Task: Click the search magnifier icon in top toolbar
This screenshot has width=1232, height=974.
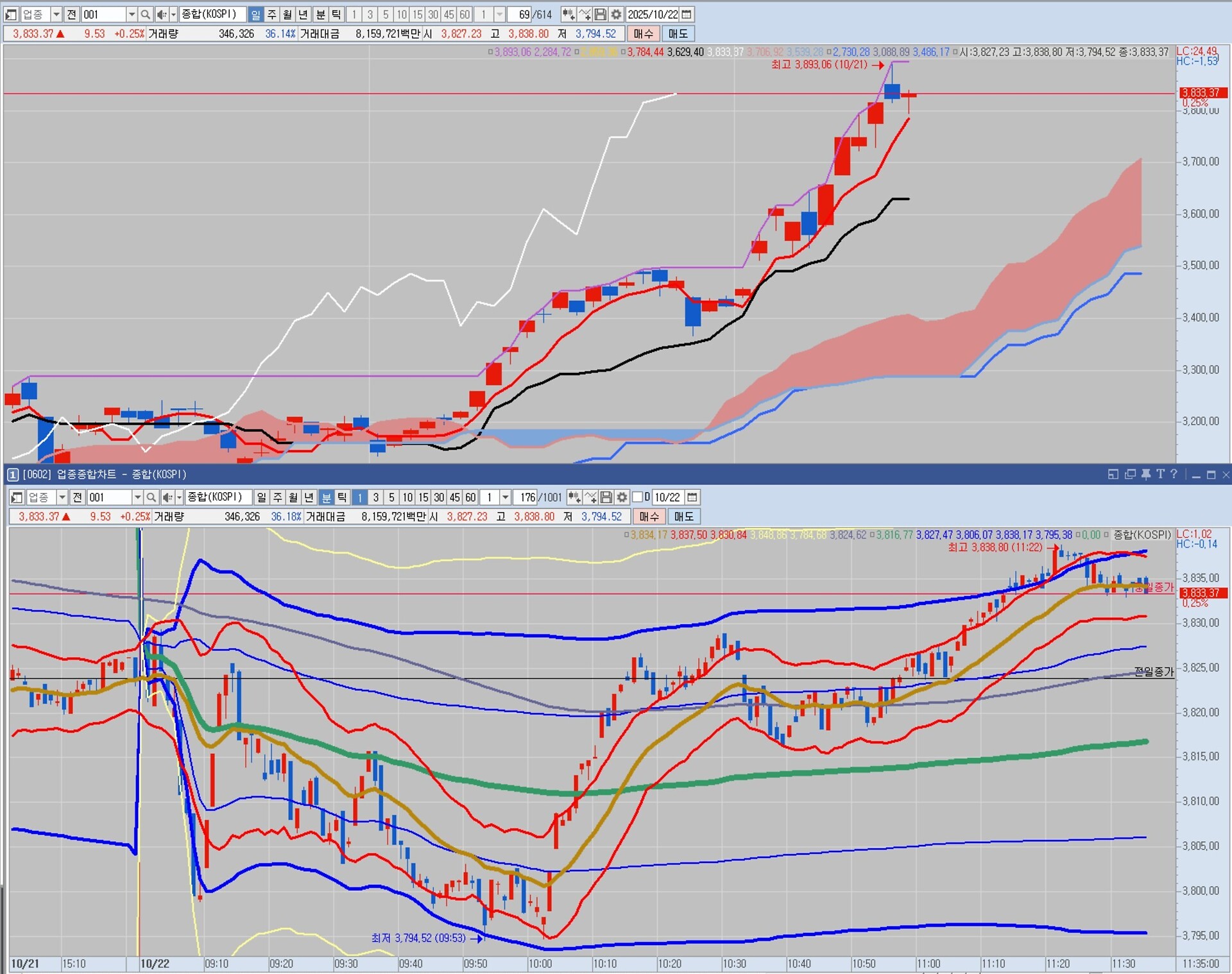Action: pos(146,14)
